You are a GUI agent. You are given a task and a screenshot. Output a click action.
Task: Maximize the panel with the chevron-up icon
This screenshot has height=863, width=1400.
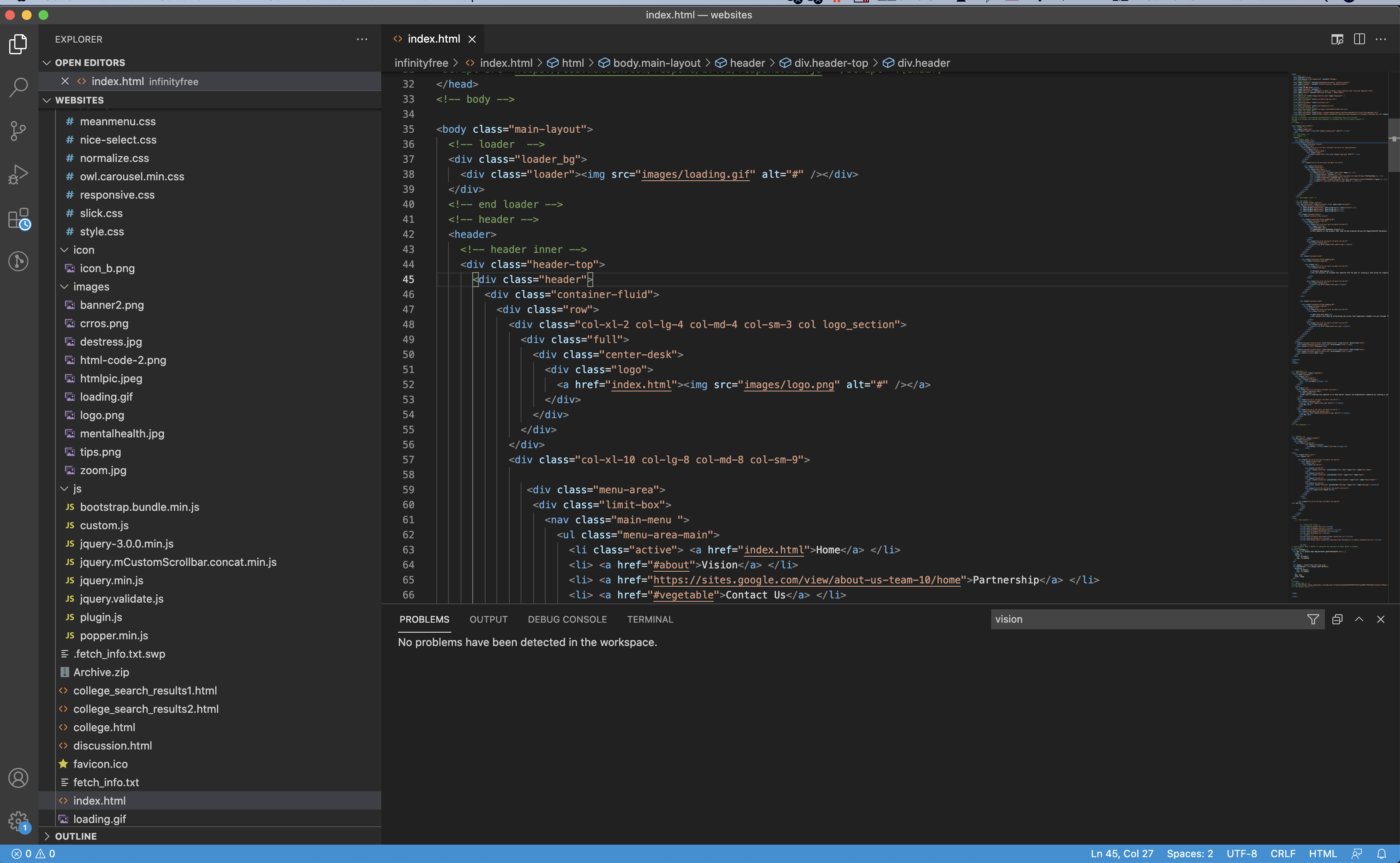pos(1359,619)
